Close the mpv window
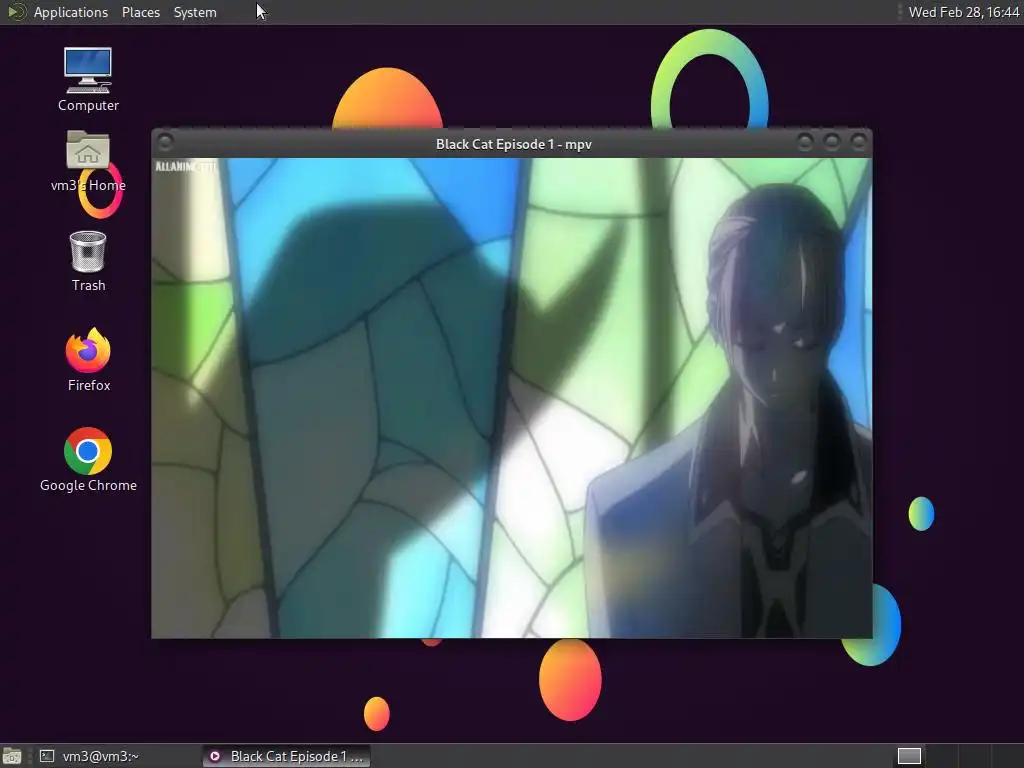The height and width of the screenshot is (768, 1024). coord(859,142)
